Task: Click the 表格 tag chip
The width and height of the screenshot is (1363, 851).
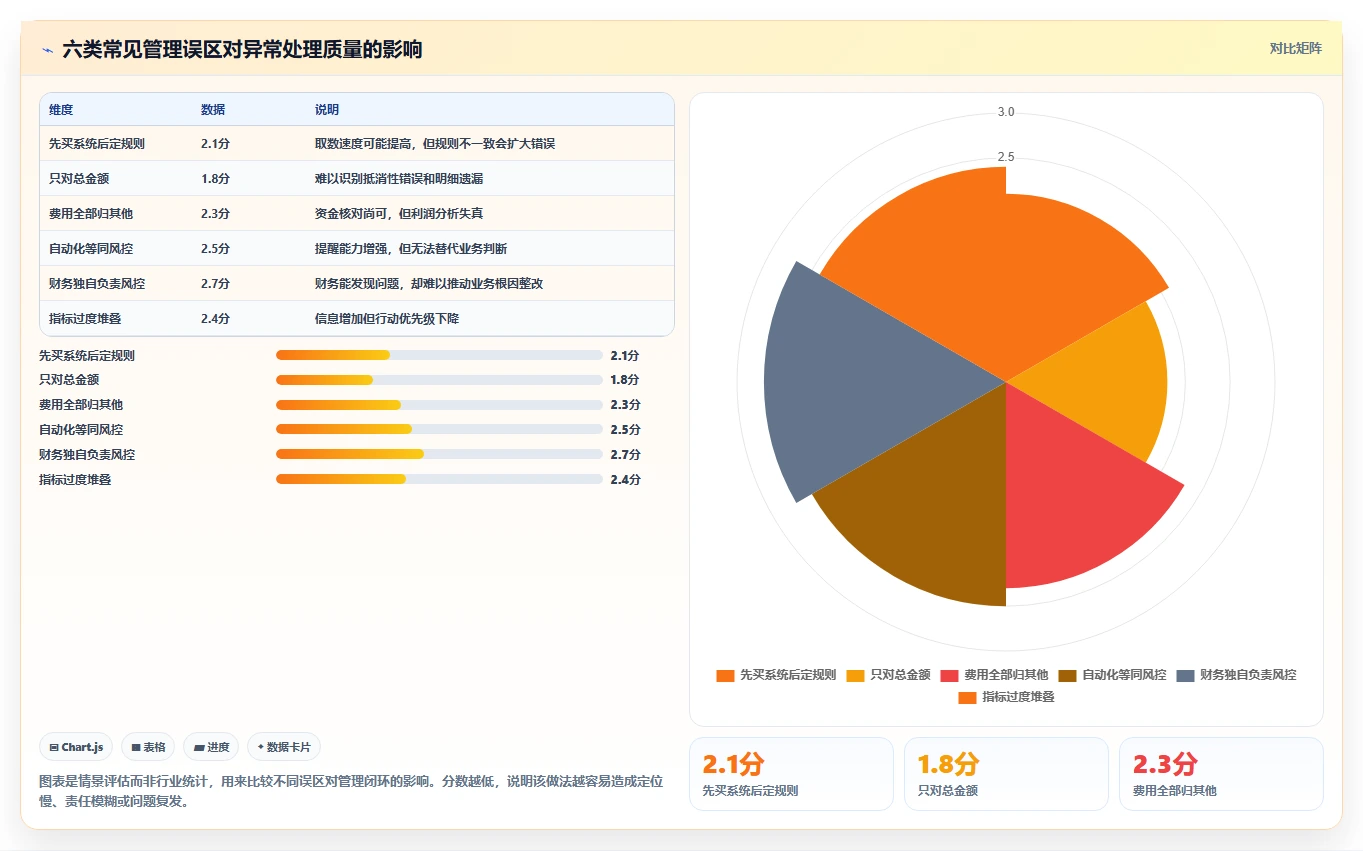Action: click(x=148, y=747)
